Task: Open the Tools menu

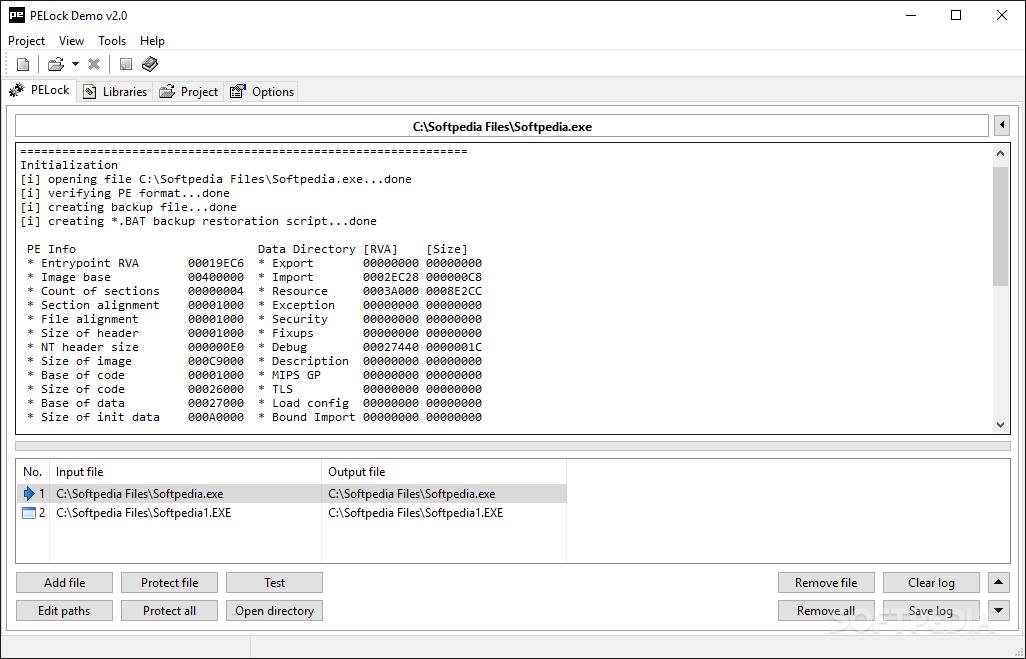Action: coord(112,41)
